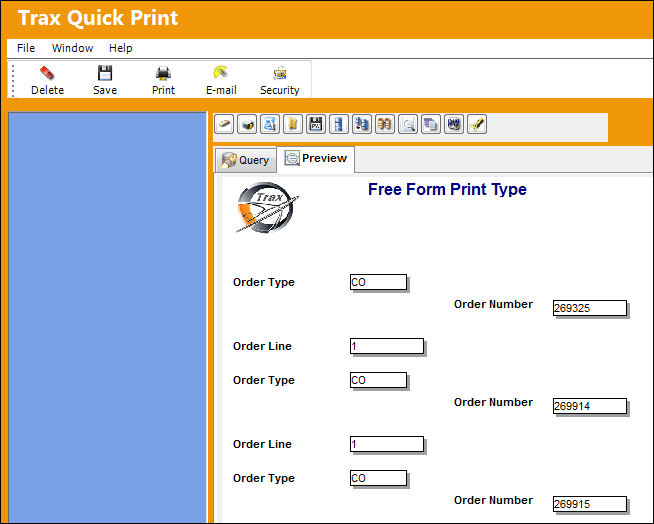Click the yellow folder page icon
The width and height of the screenshot is (654, 524).
293,124
